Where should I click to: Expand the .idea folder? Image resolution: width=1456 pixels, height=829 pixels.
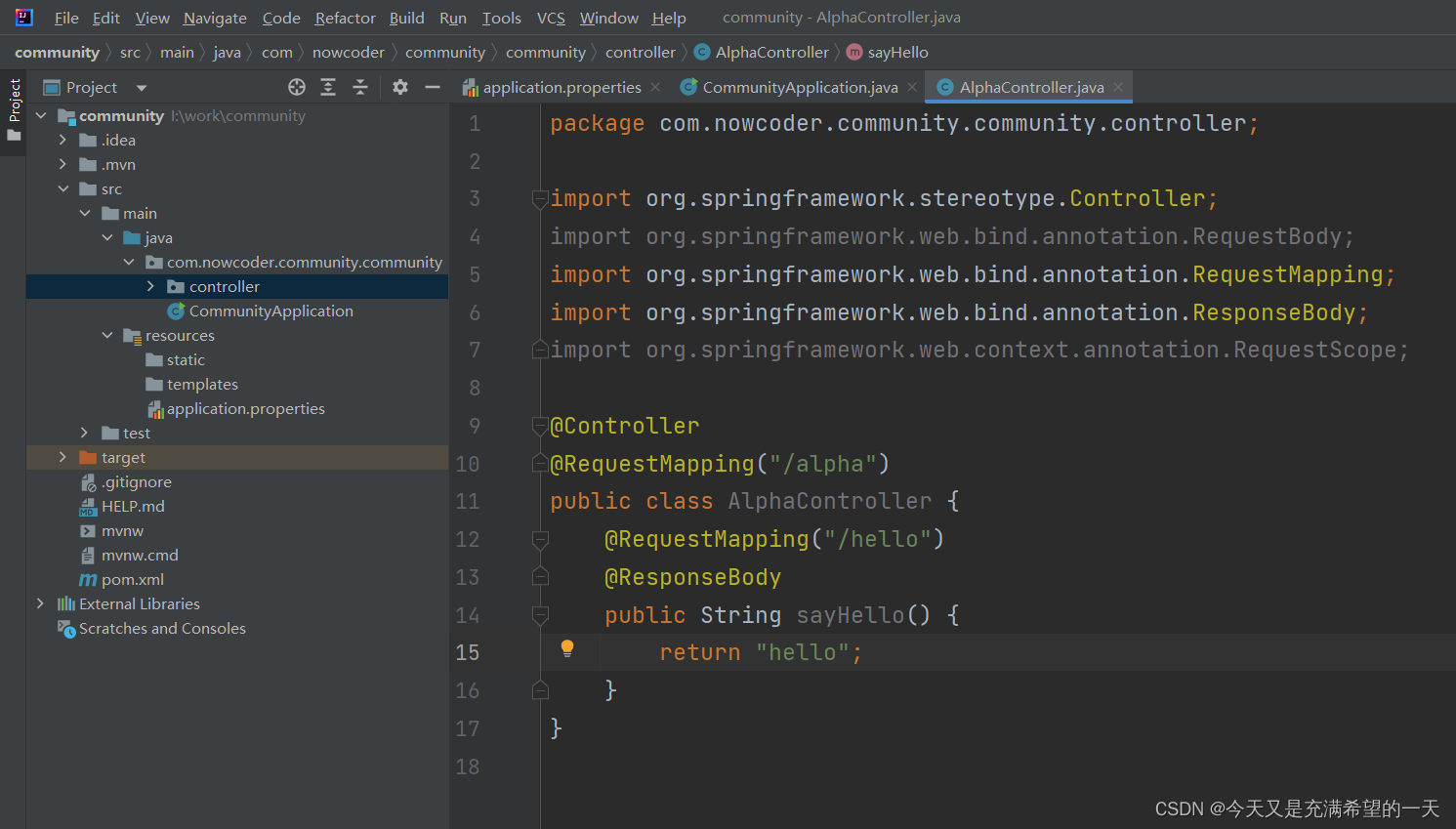pos(62,140)
